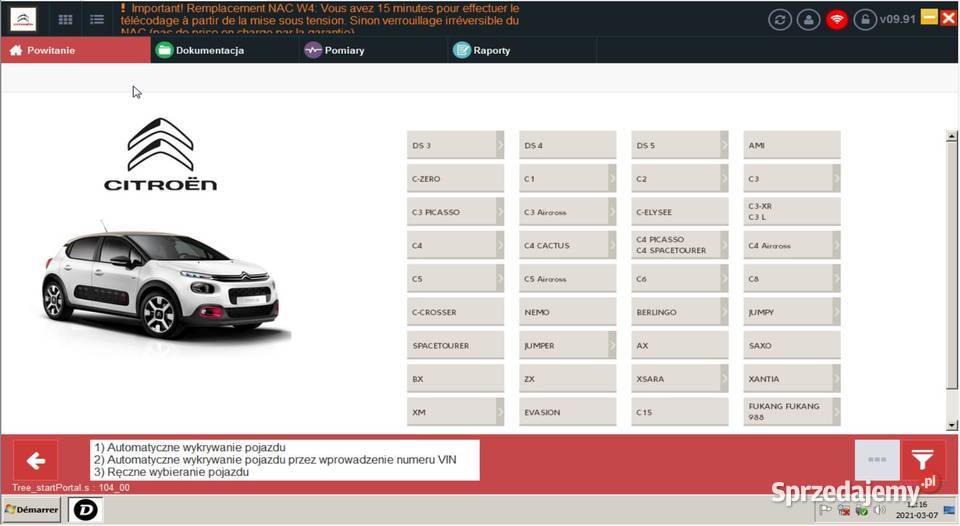Click the taskbar volume speaker icon
The width and height of the screenshot is (960, 526).
coord(880,510)
